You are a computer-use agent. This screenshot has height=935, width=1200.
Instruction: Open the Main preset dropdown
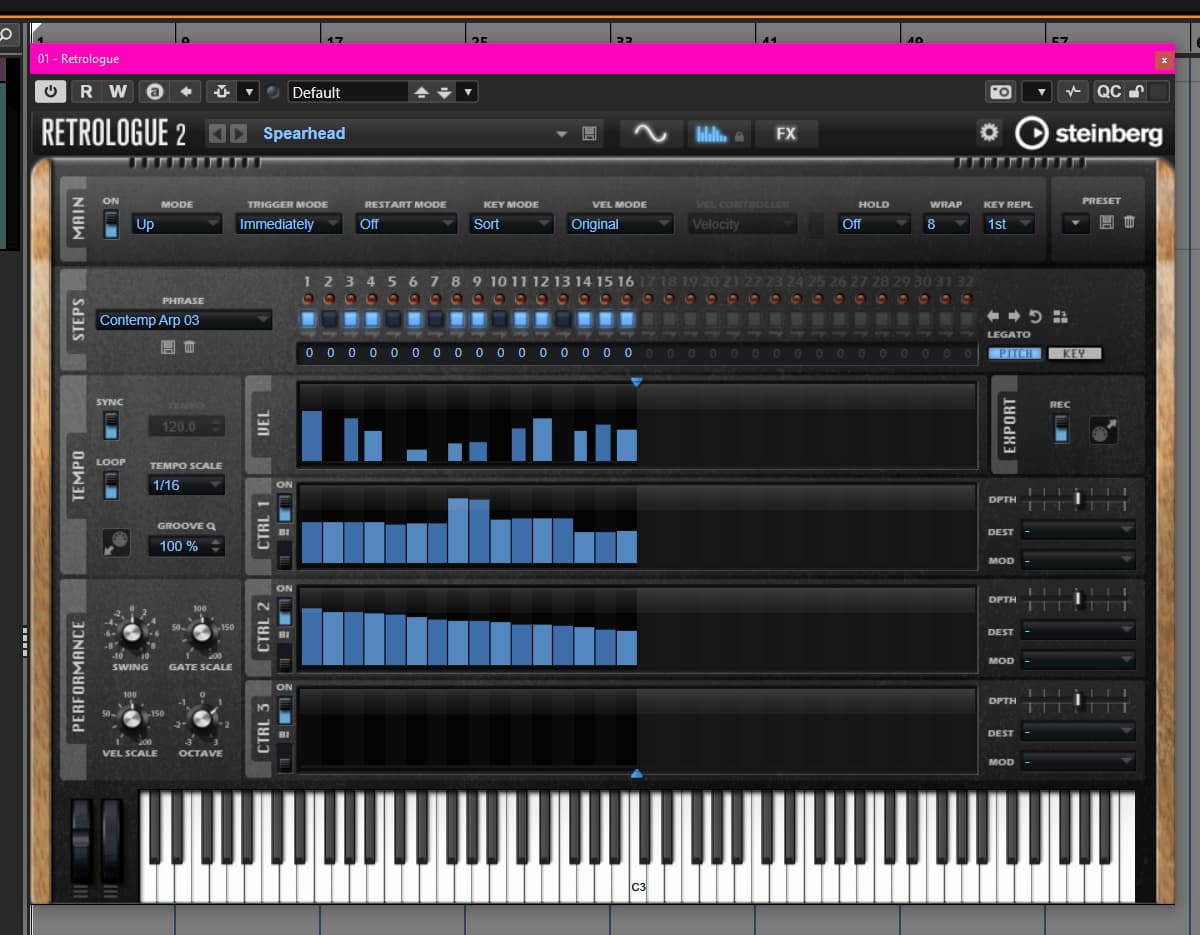point(1076,223)
